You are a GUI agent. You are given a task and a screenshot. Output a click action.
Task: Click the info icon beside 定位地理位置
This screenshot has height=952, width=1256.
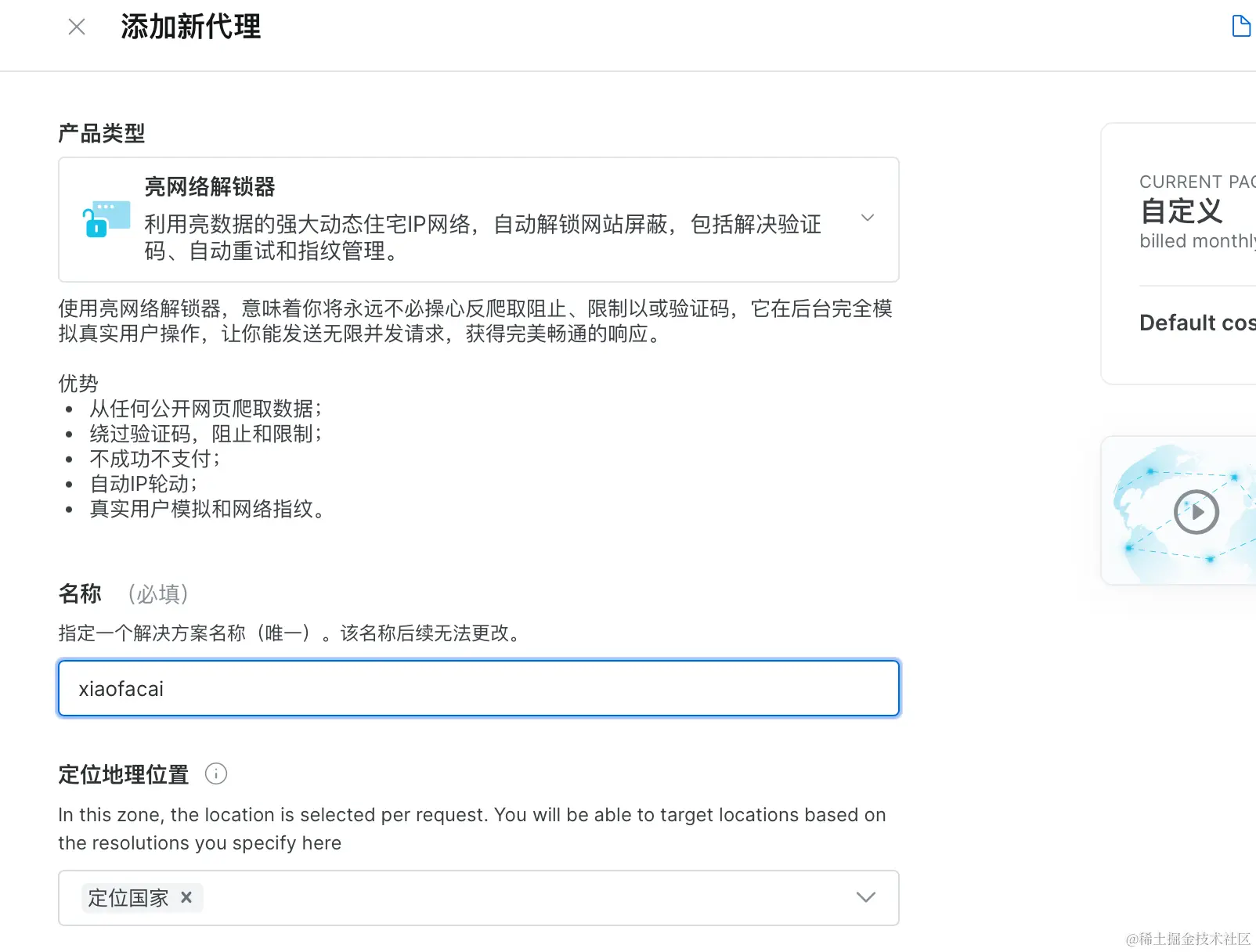tap(216, 773)
